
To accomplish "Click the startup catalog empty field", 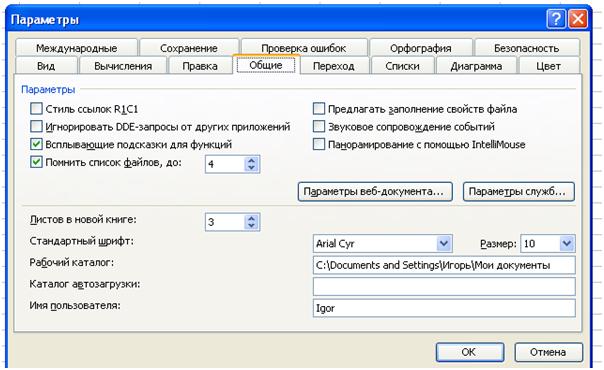I will click(x=444, y=286).
